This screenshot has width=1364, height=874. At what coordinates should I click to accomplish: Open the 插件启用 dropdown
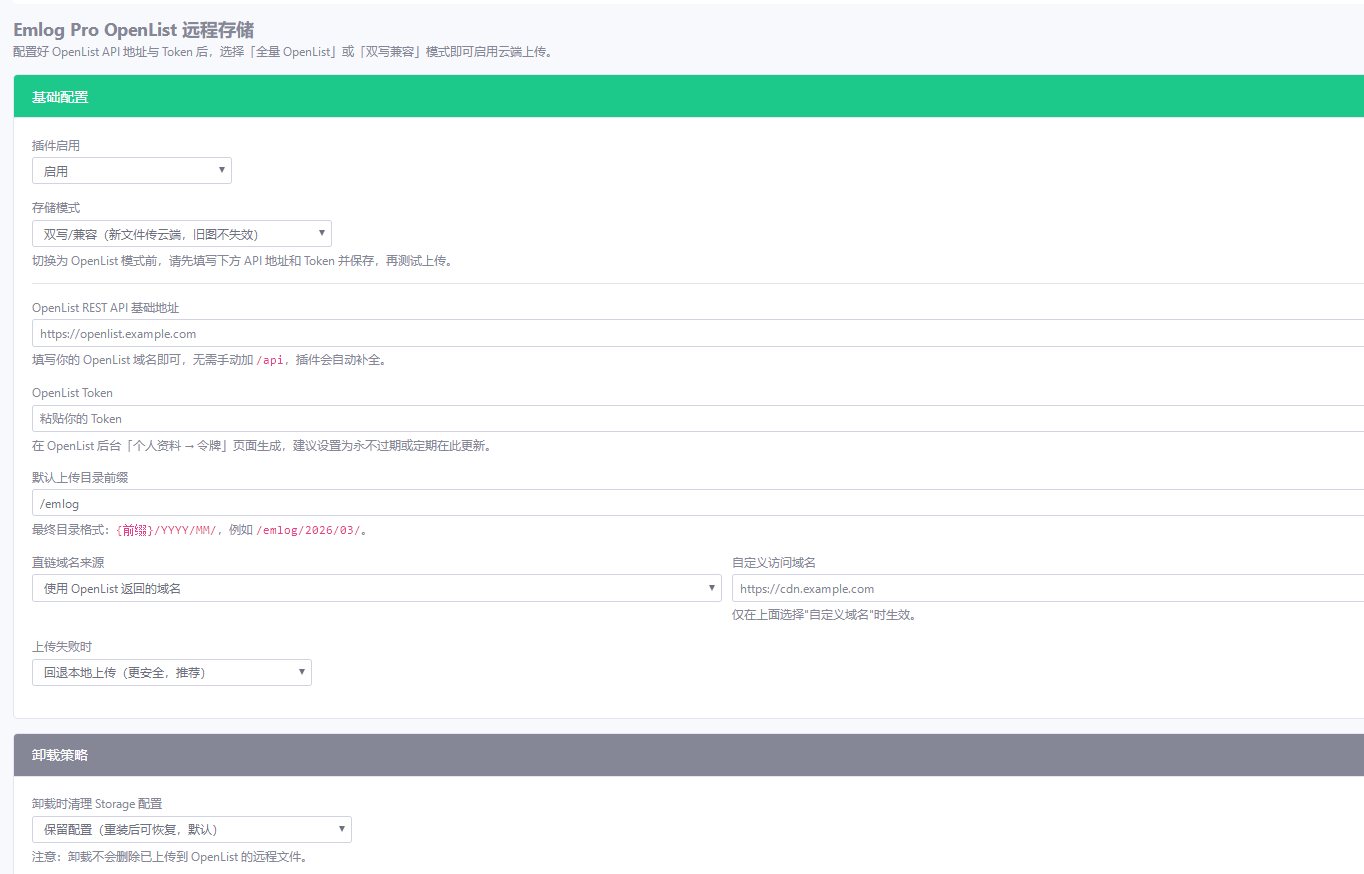click(x=132, y=171)
